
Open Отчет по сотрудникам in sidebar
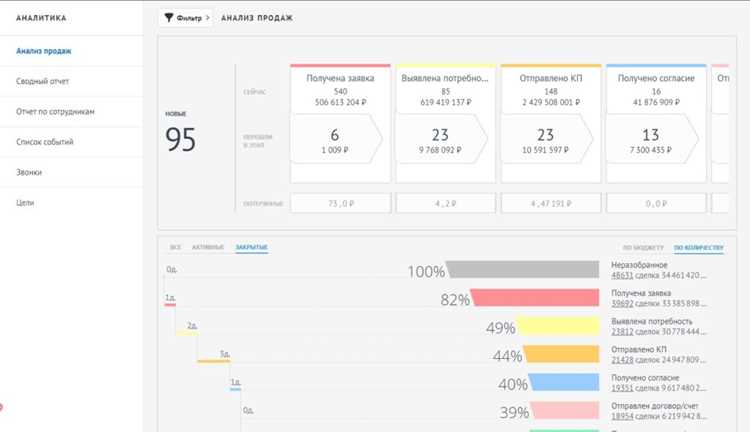point(55,111)
